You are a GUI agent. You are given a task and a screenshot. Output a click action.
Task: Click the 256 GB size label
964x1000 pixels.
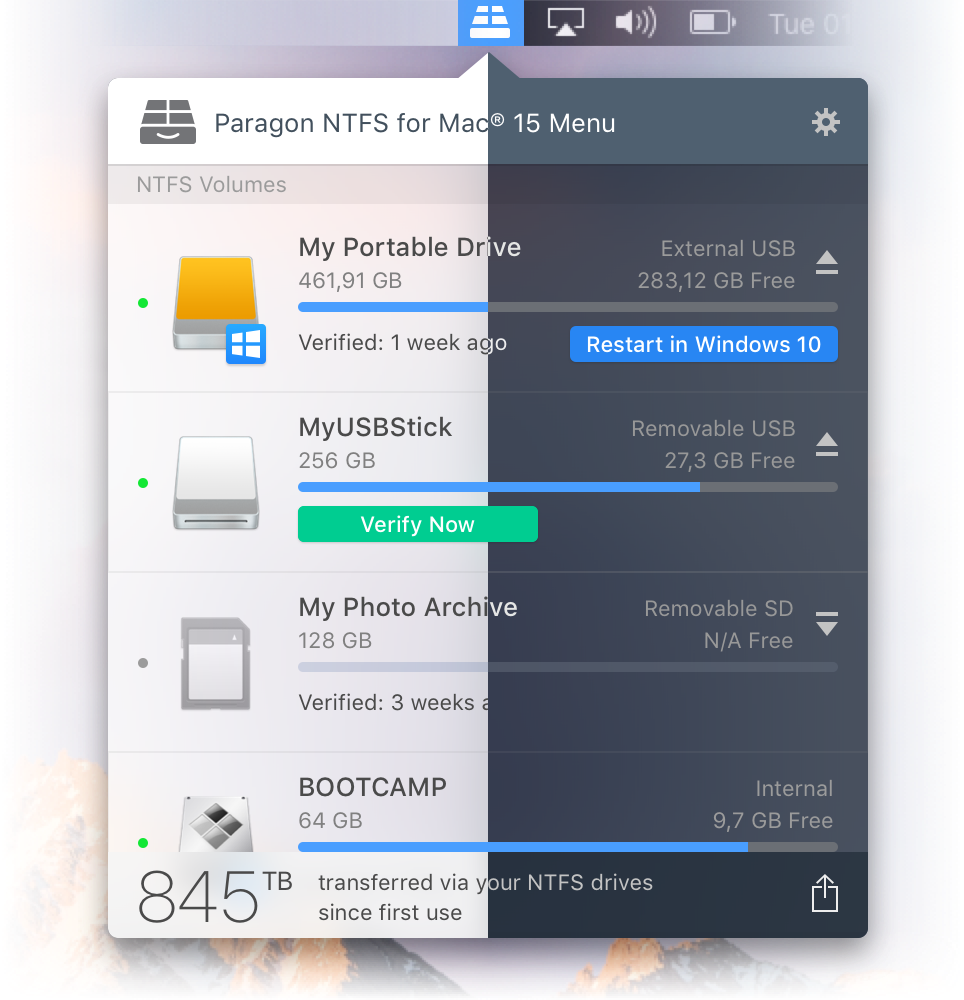pyautogui.click(x=337, y=460)
